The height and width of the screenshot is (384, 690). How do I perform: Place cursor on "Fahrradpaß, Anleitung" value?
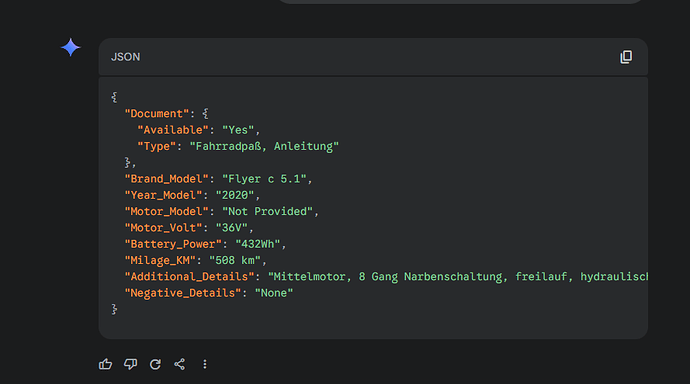coord(264,146)
